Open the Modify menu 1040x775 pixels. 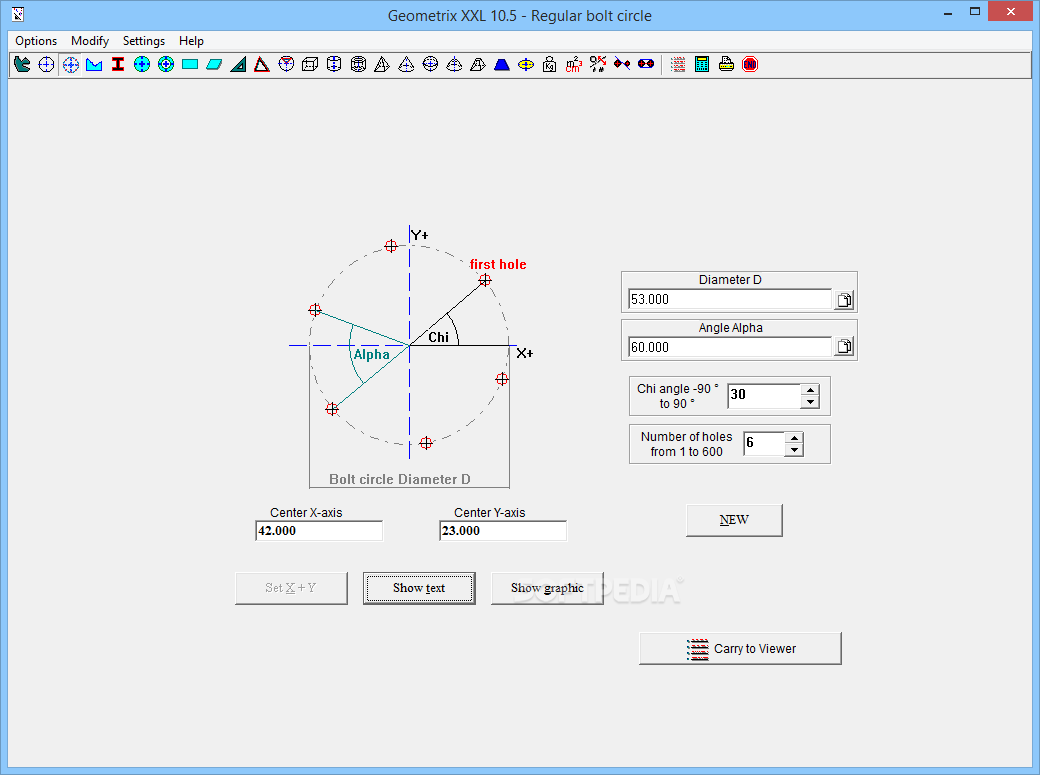90,40
